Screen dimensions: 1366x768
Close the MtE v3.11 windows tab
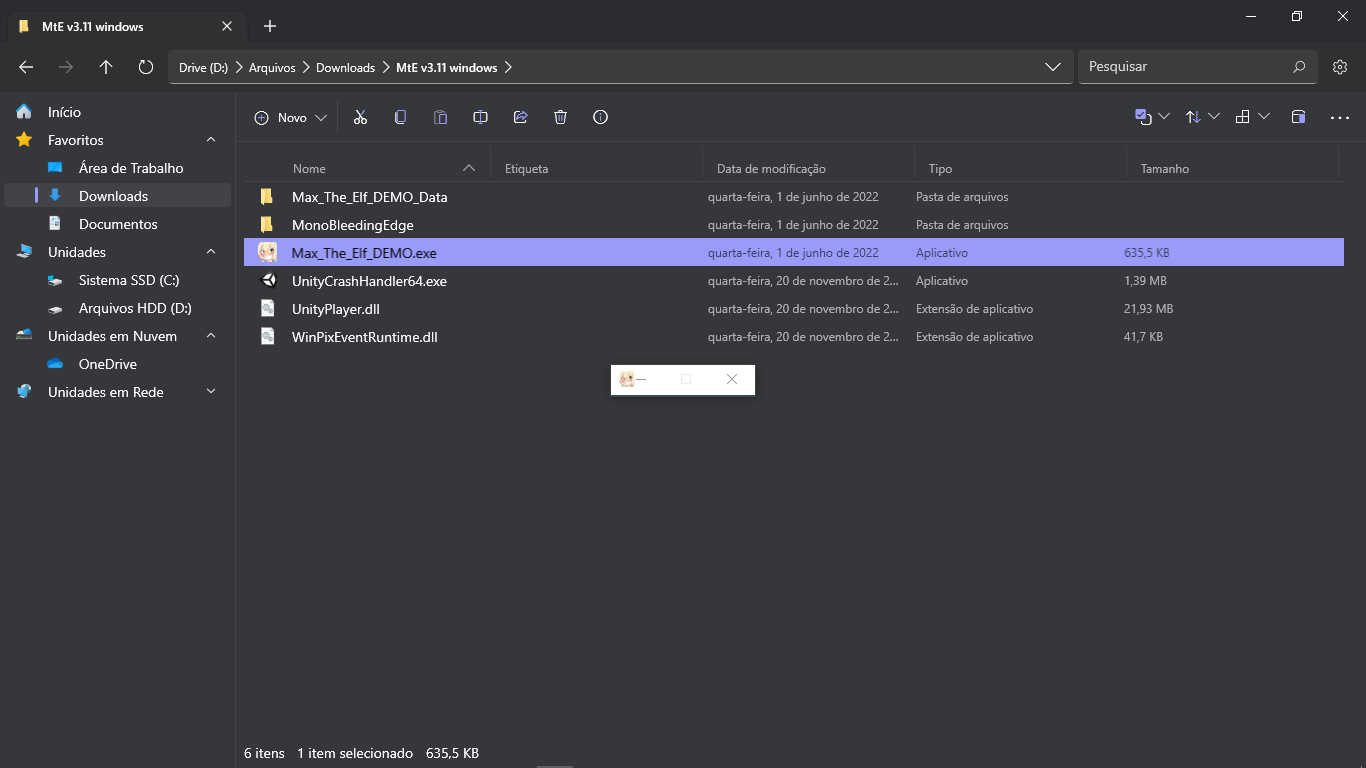pos(227,26)
